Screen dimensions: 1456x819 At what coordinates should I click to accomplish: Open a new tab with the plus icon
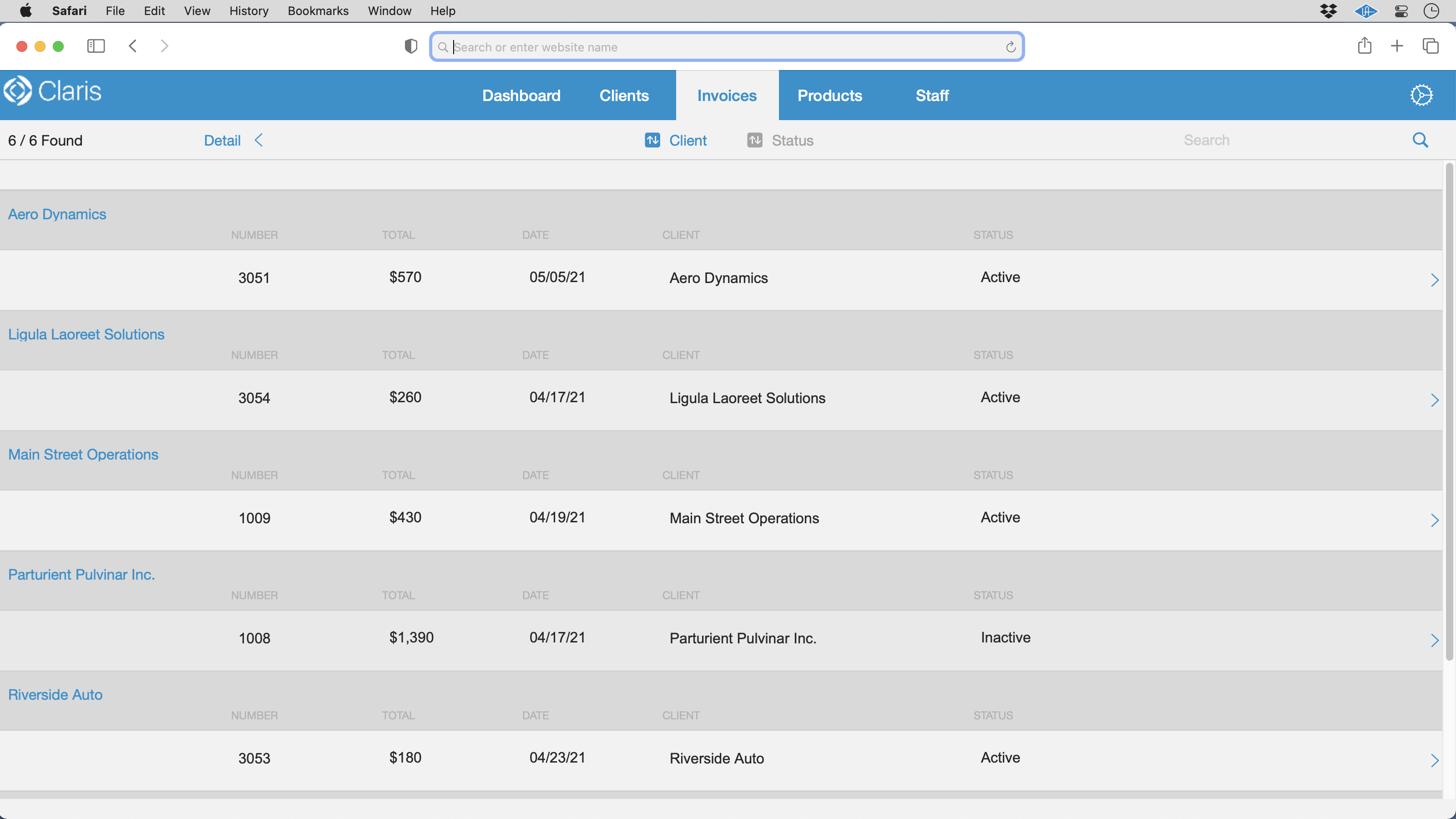tap(1397, 46)
